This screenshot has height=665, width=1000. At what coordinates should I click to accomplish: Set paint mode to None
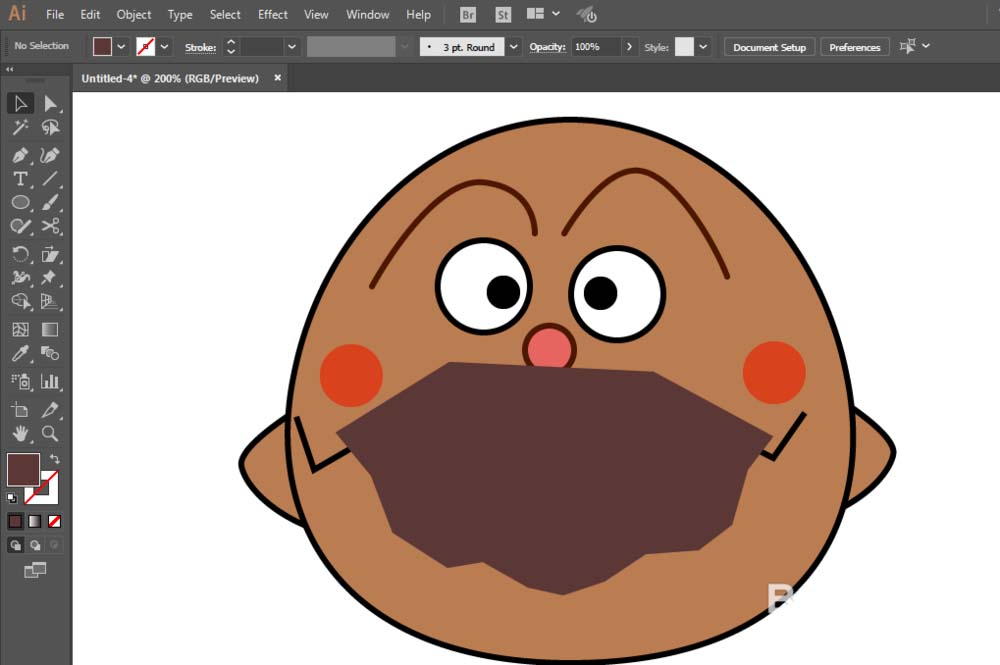(55, 521)
